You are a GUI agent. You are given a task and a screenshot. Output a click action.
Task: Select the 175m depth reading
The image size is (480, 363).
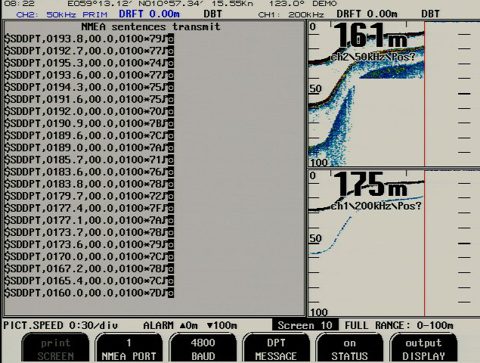(x=370, y=184)
